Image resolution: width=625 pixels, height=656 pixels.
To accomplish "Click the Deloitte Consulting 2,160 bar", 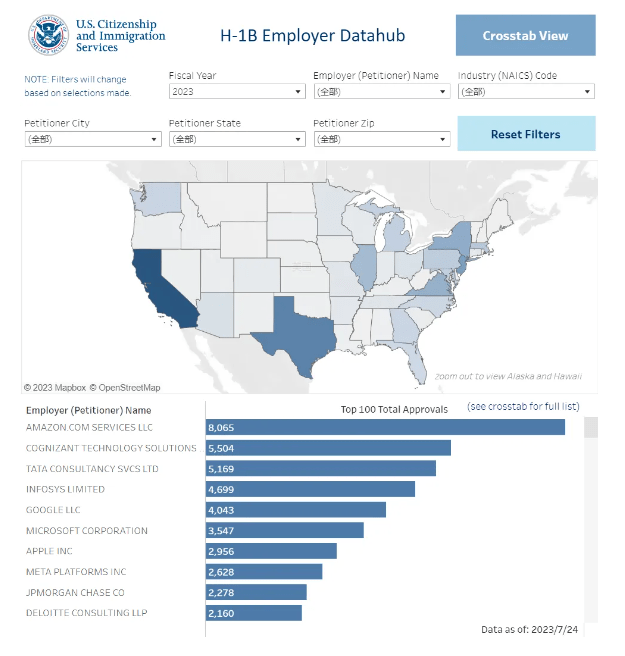I will [x=254, y=613].
